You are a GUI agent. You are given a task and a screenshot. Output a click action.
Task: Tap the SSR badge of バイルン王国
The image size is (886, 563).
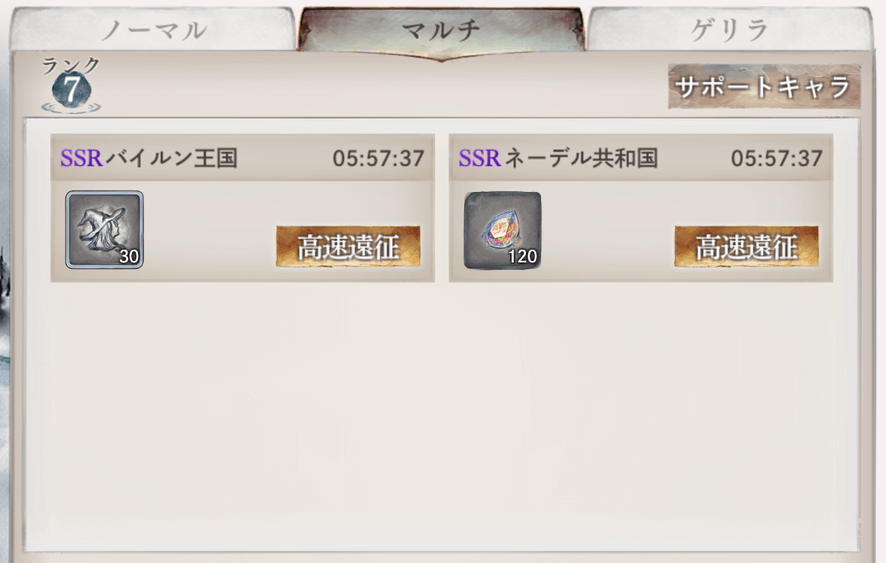81,158
